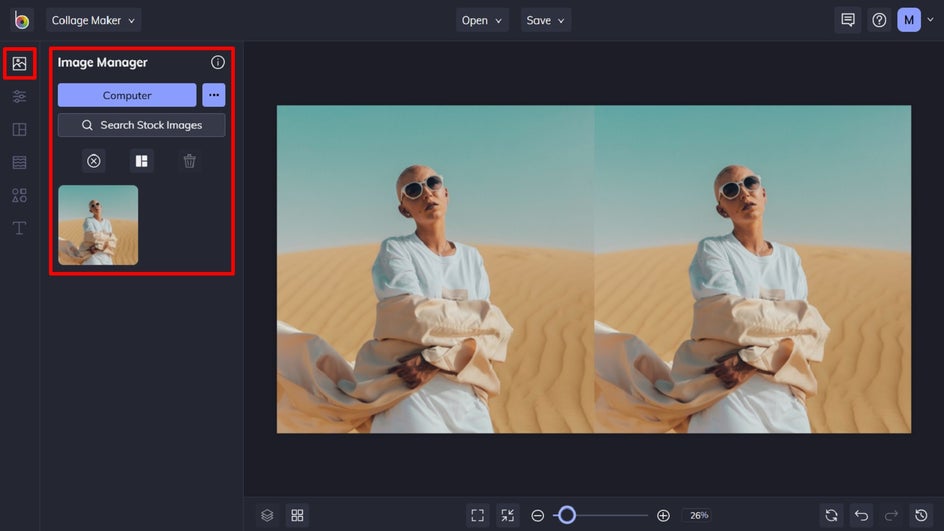Open the layers panel icon in bottom bar

pos(267,515)
